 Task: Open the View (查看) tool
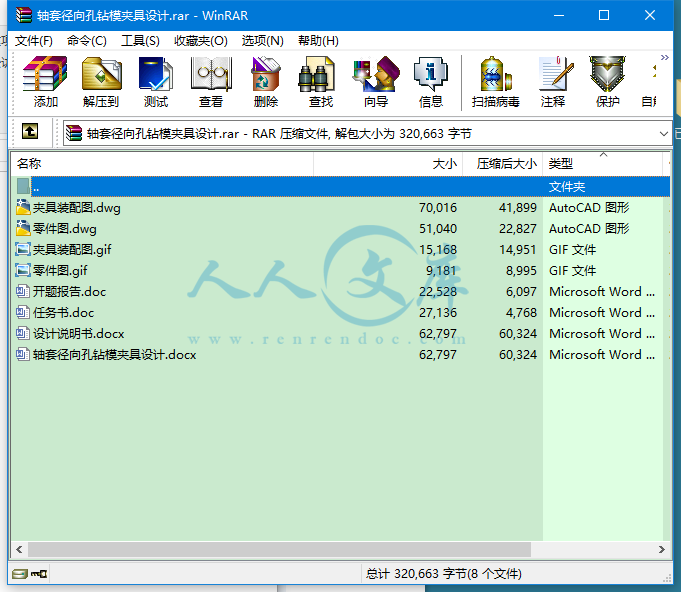point(211,82)
